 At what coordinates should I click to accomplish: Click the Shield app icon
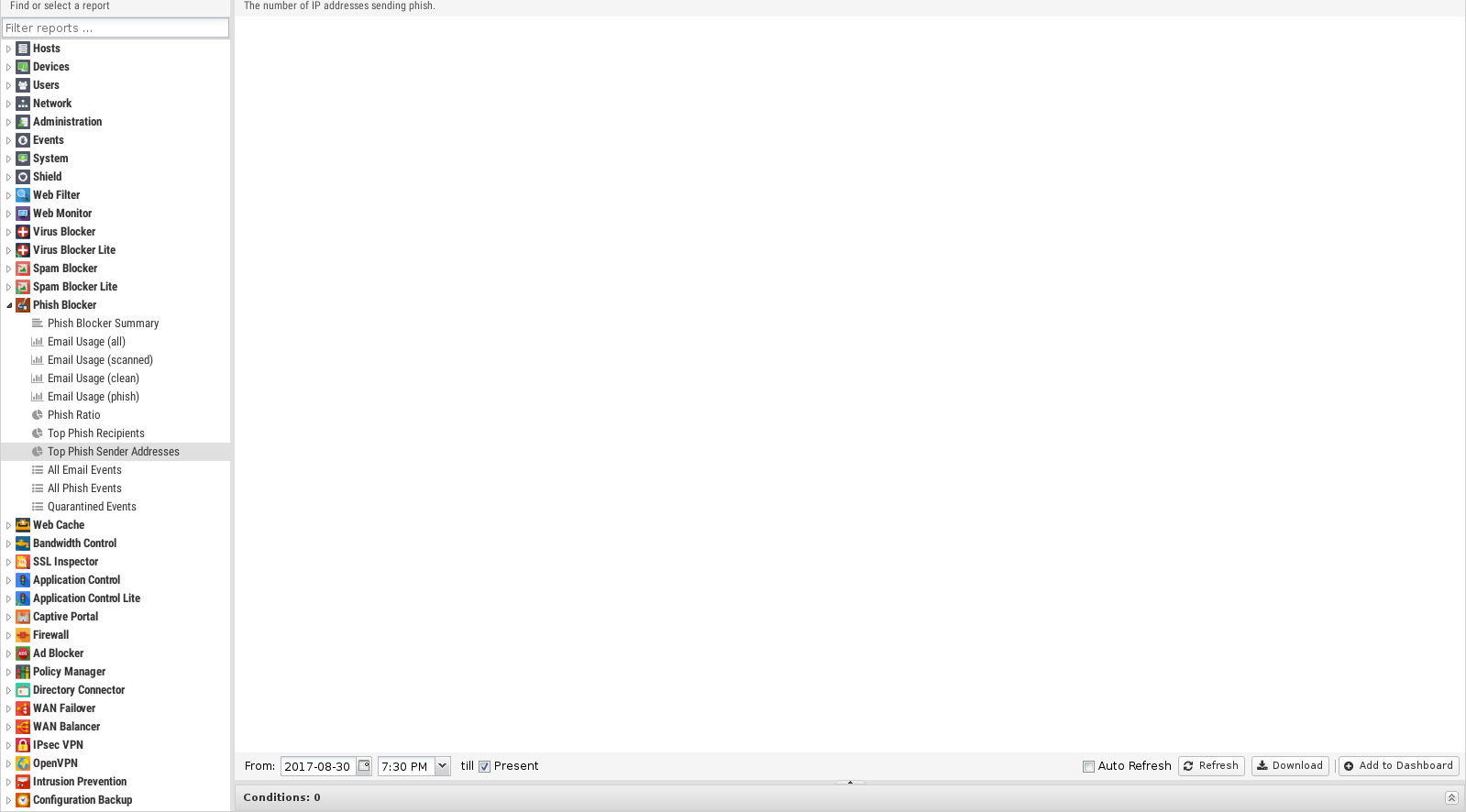[23, 177]
